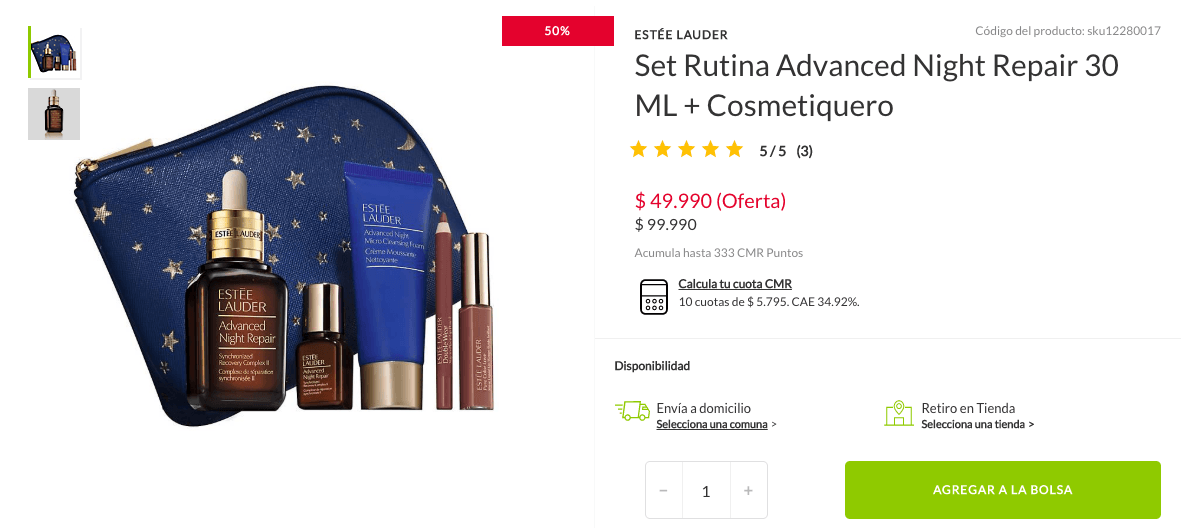Image resolution: width=1188 pixels, height=528 pixels.
Task: Click the home delivery truck icon
Action: (632, 411)
